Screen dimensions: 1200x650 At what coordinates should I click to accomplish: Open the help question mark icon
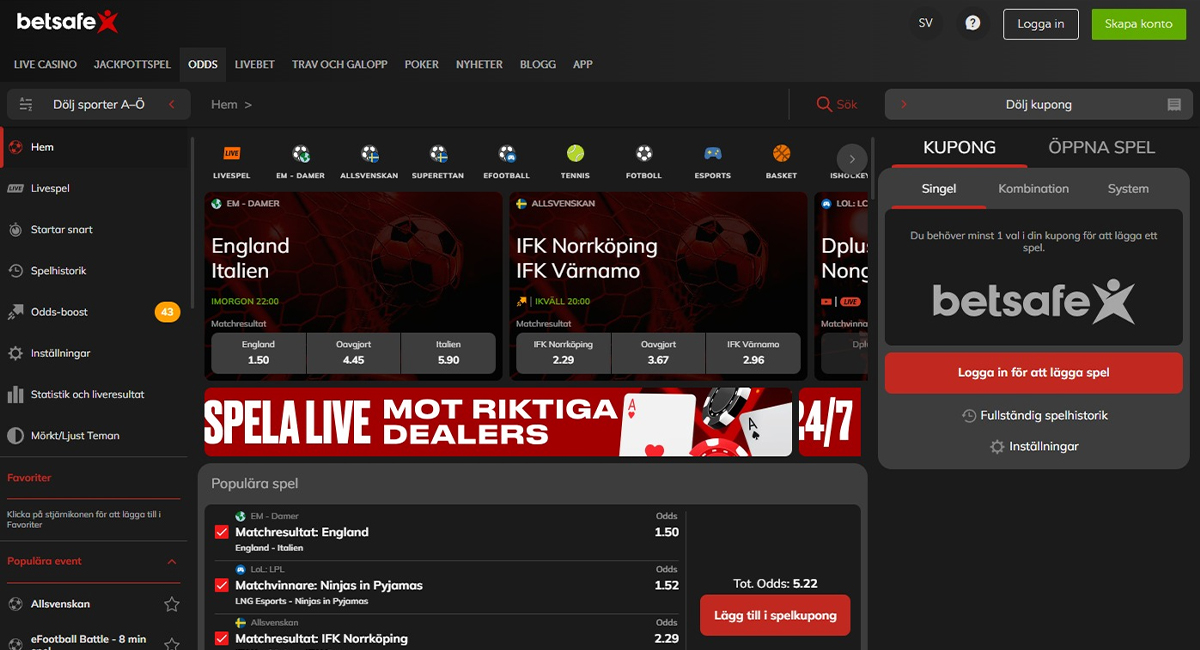pos(972,23)
